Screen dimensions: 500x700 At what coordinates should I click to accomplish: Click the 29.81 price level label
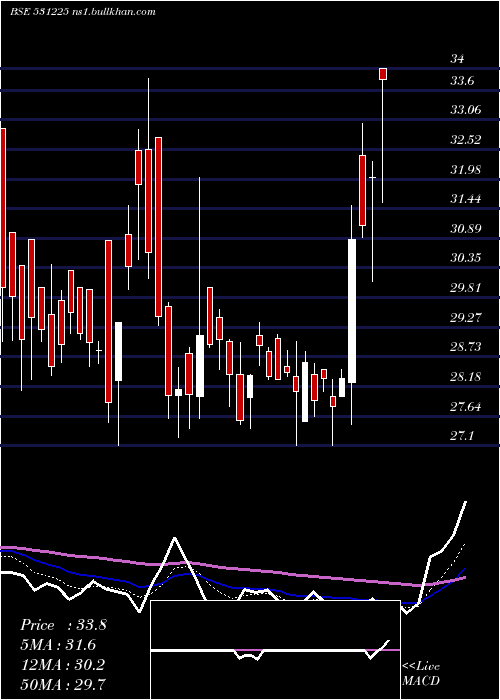tap(466, 288)
